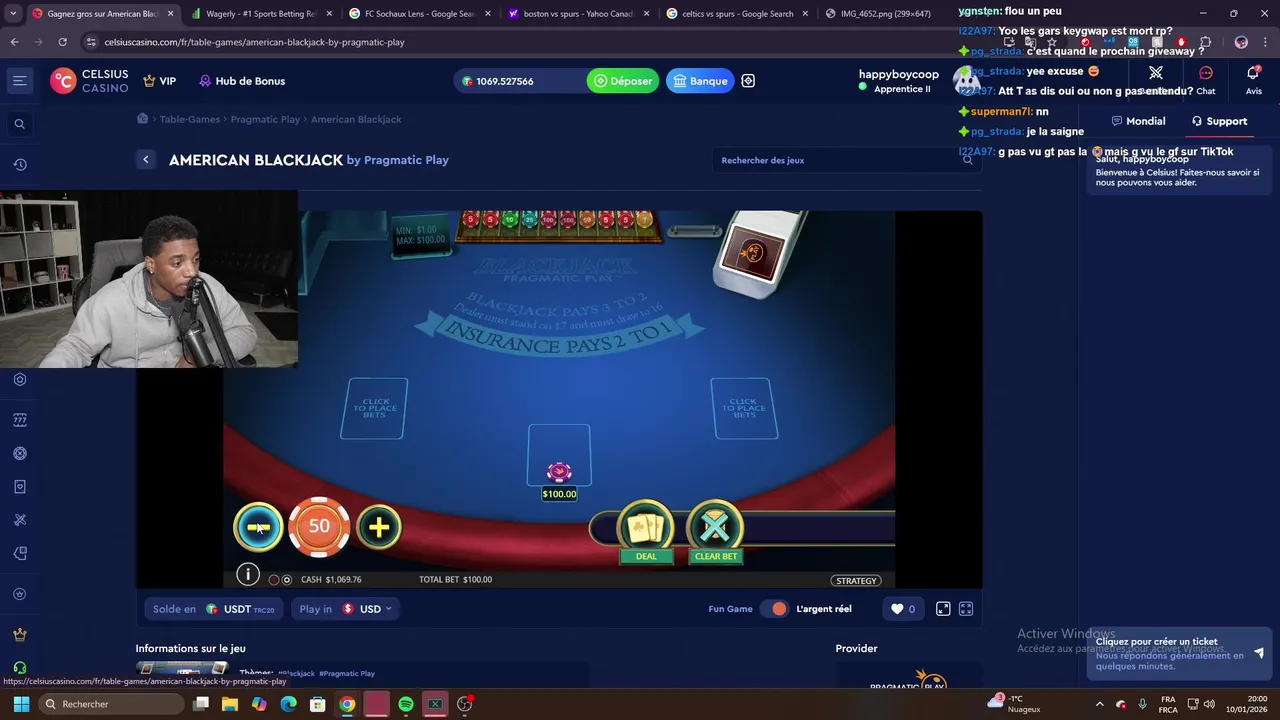Enter fullscreen game mode icon
The image size is (1280, 720).
[x=966, y=608]
